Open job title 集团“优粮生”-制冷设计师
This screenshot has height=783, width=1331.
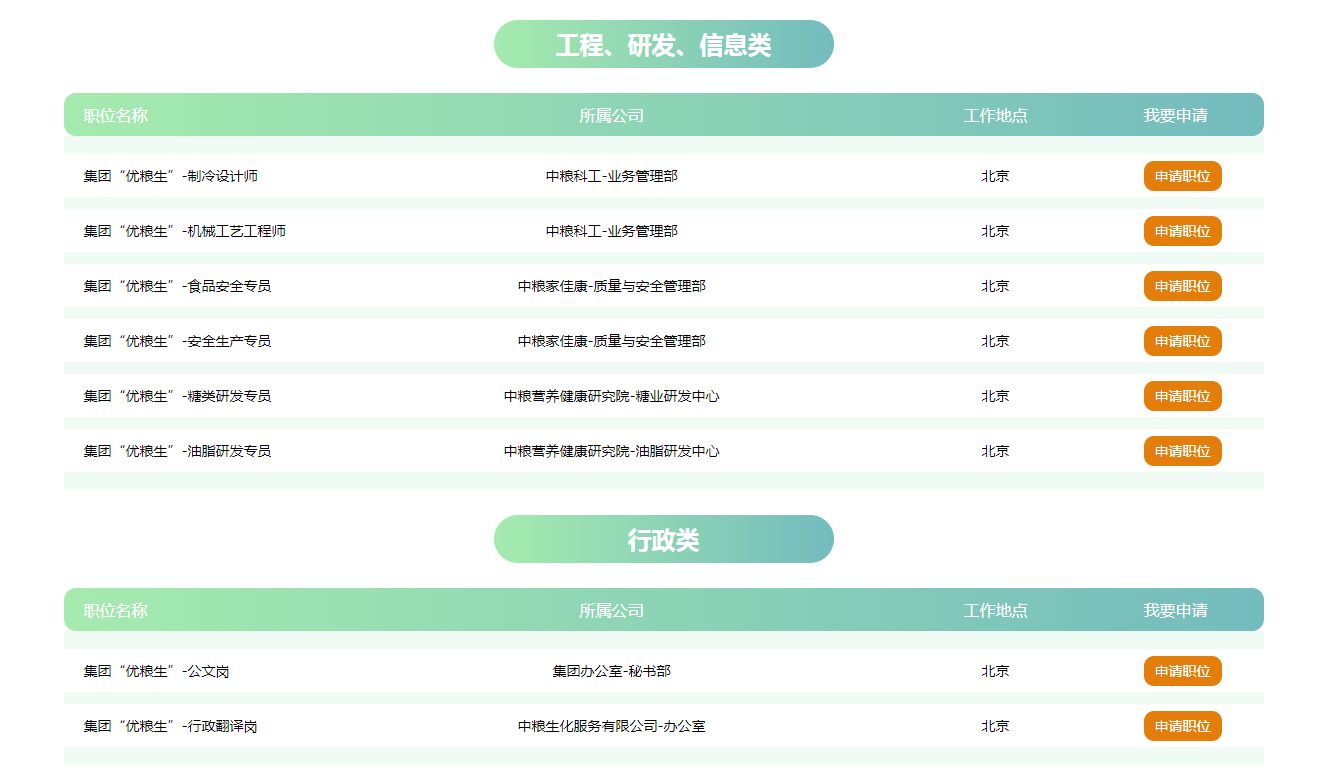(x=171, y=176)
